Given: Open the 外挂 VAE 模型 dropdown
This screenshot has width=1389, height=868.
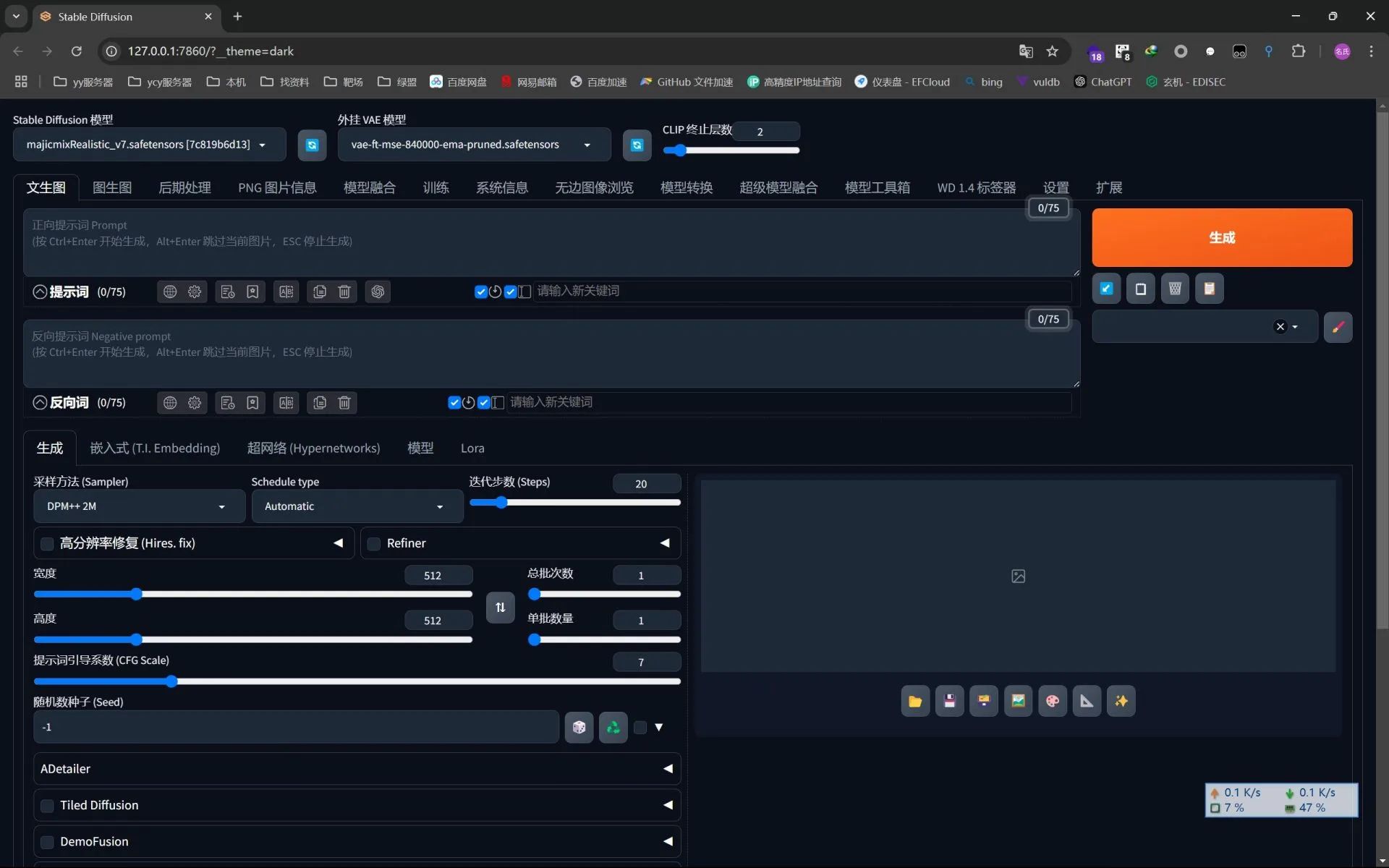Looking at the screenshot, I should point(475,145).
